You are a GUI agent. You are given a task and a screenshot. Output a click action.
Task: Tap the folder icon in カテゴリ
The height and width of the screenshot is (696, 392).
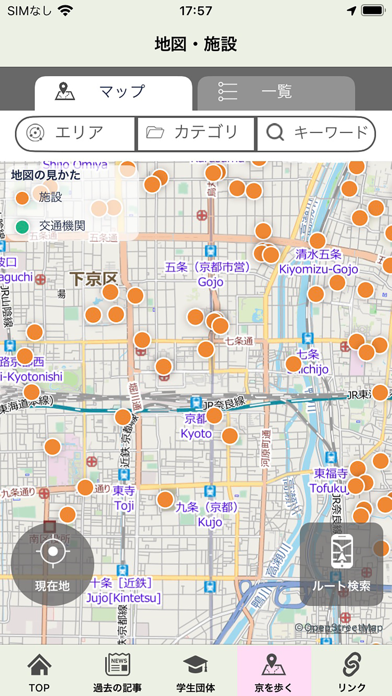click(155, 132)
